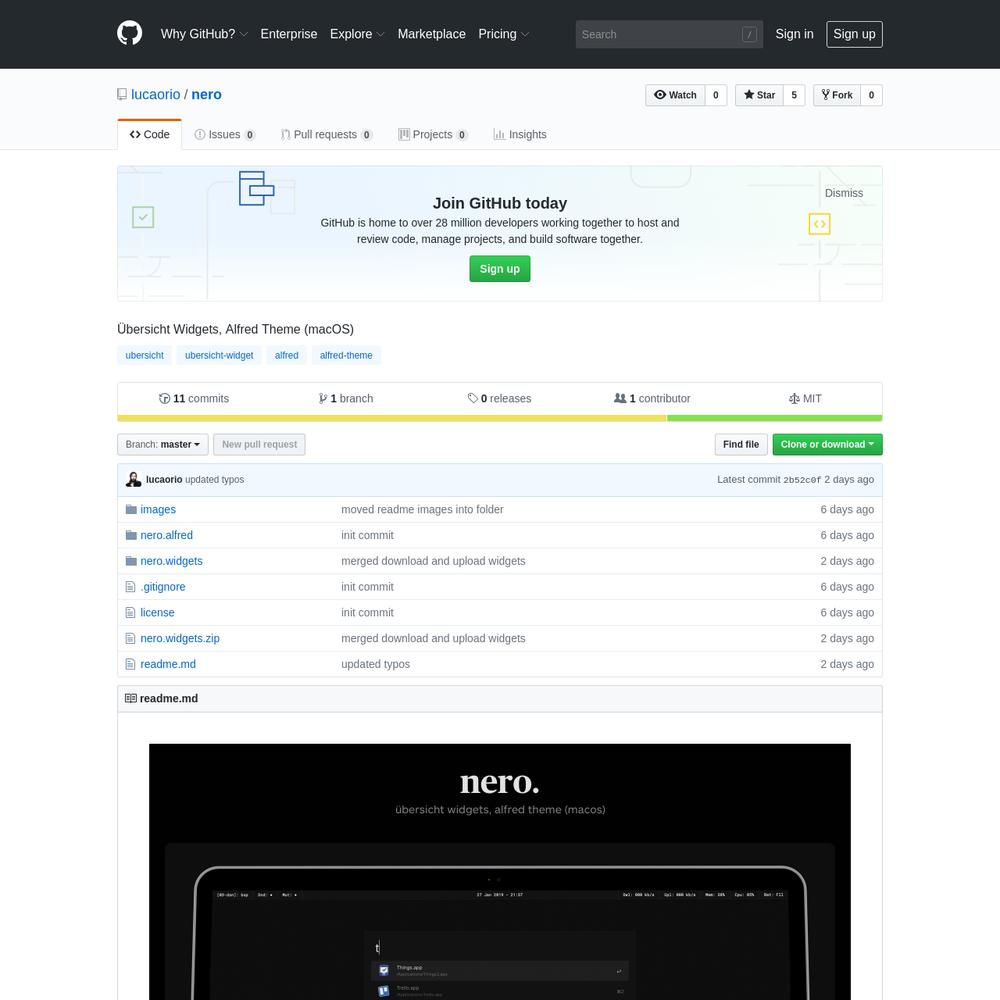The height and width of the screenshot is (1000, 1000).
Task: Go to Marketplace
Action: (432, 34)
